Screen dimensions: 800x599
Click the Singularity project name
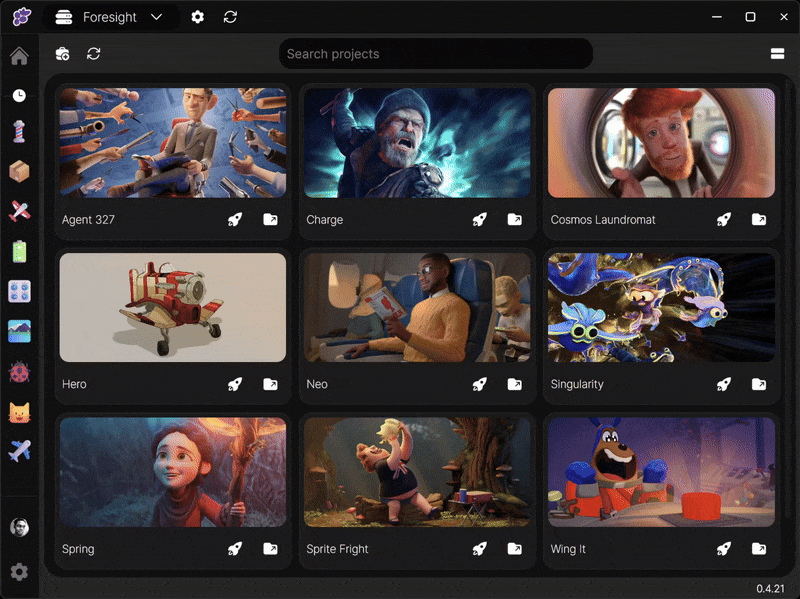pos(577,385)
